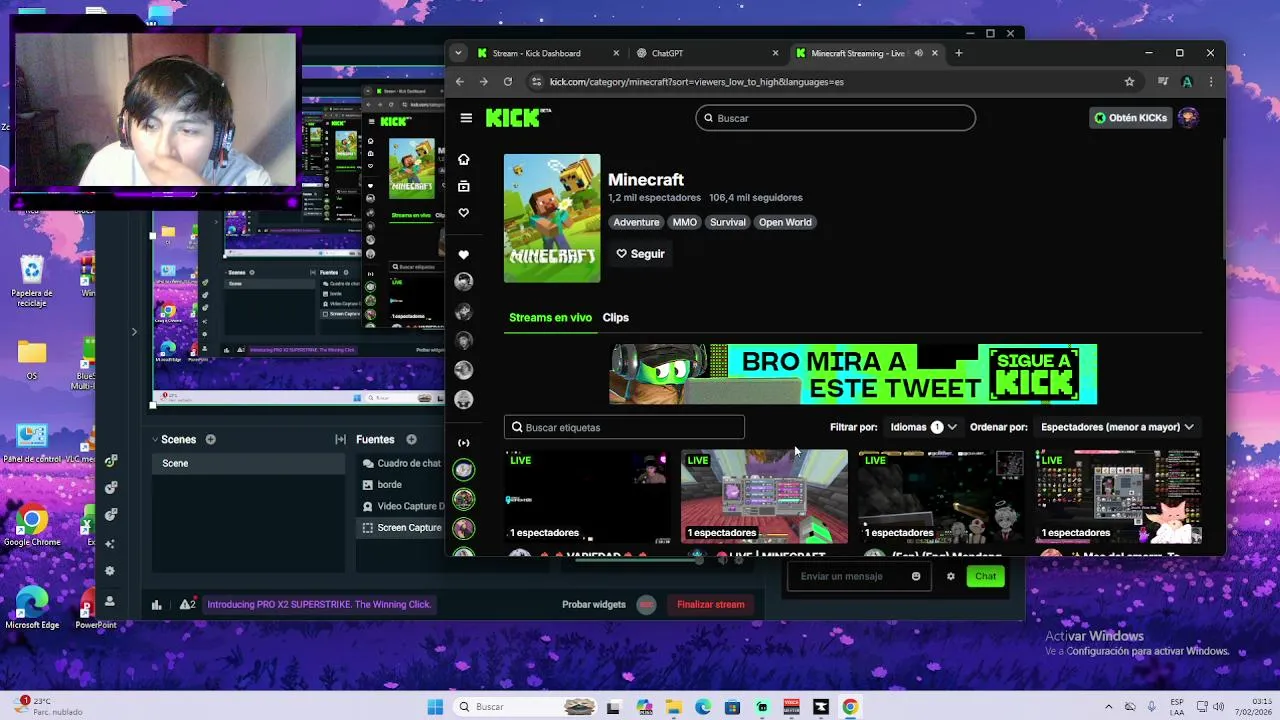This screenshot has width=1280, height=720.
Task: Click the Windows Start button
Action: tap(435, 707)
